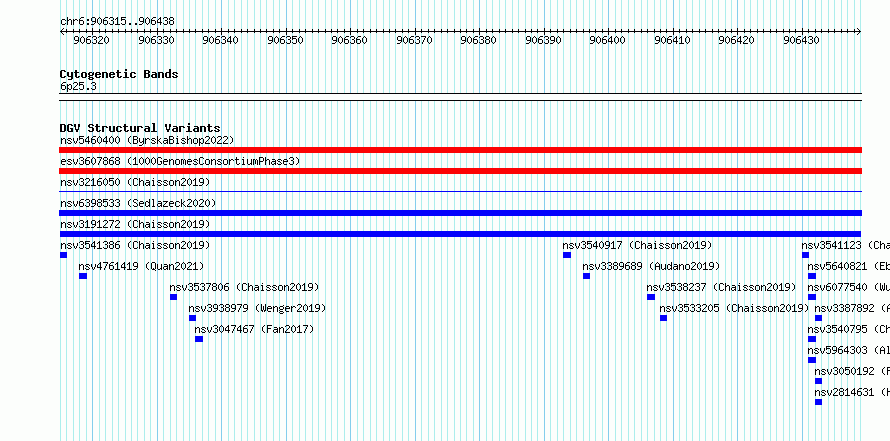This screenshot has width=890, height=441.
Task: Select the red bar under nsv5460400
Action: 460,150
